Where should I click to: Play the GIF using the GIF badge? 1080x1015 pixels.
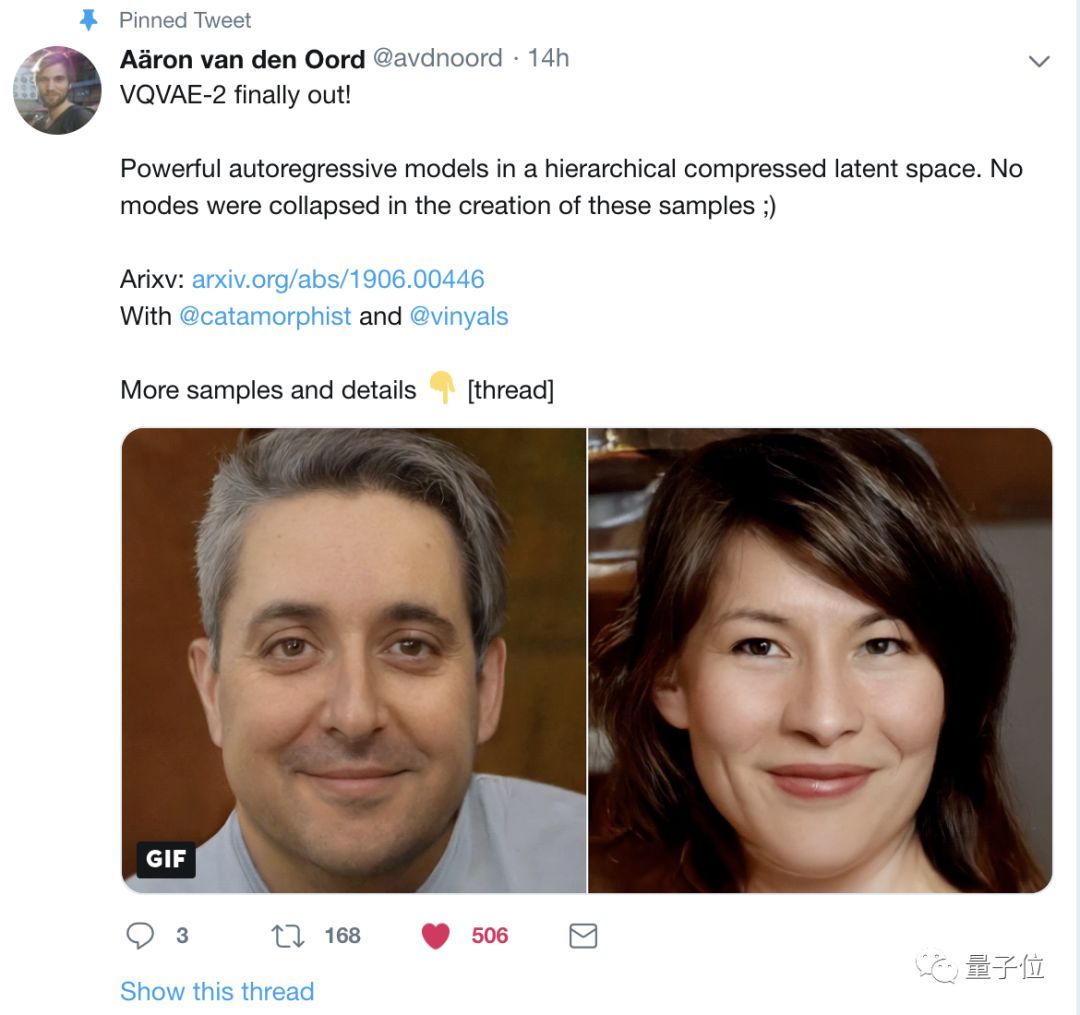pos(165,859)
